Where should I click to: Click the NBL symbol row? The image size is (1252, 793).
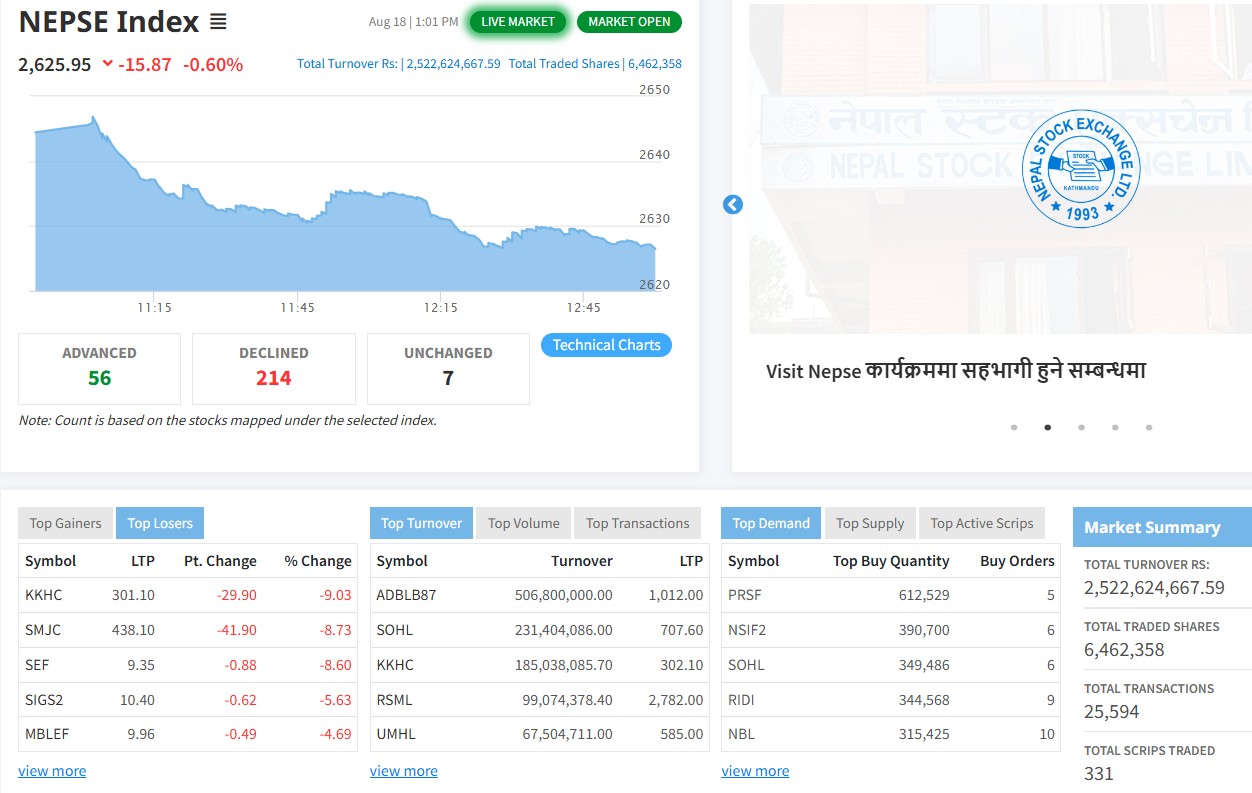[891, 734]
